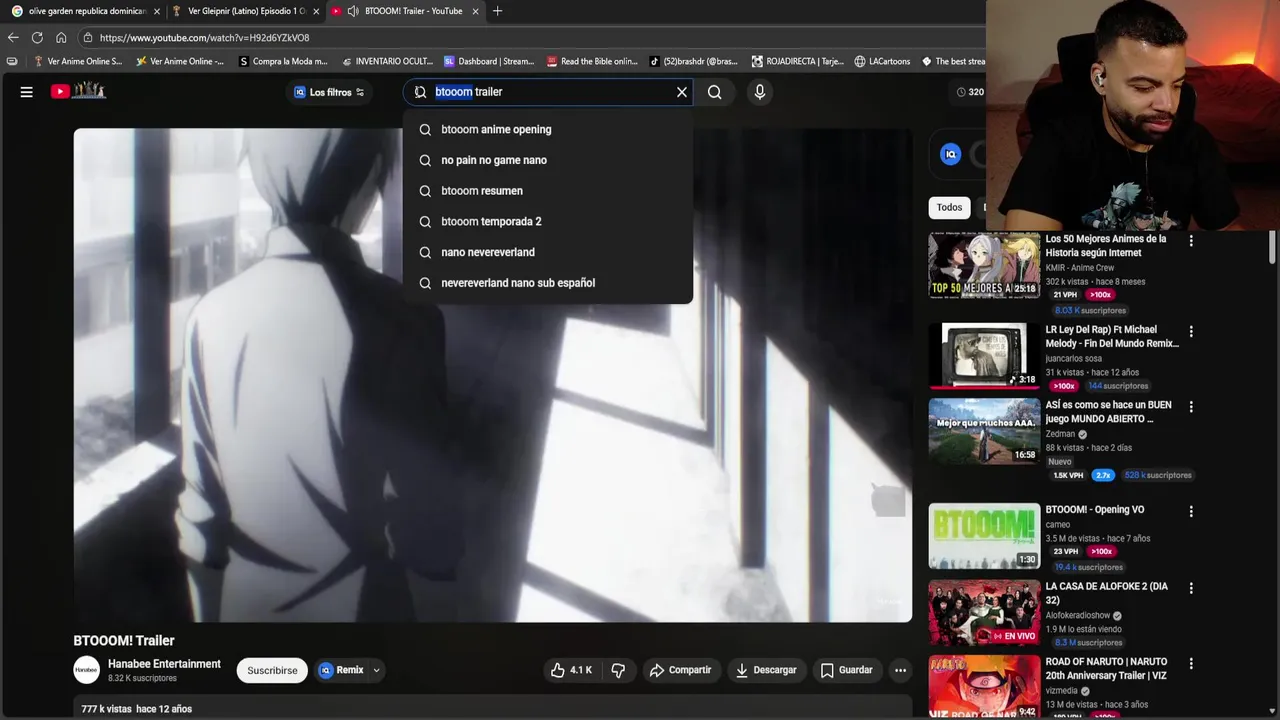Open options for juego MUNDO ABIERTO video

(x=1191, y=407)
